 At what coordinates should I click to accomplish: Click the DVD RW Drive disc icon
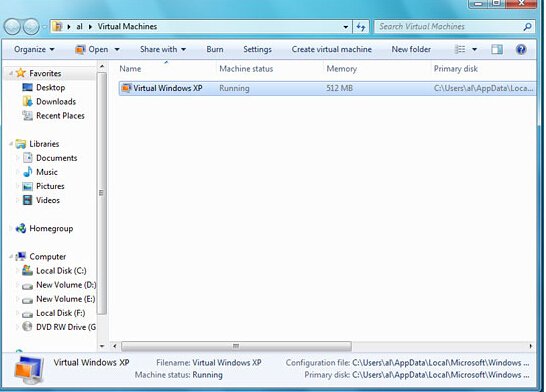27,327
